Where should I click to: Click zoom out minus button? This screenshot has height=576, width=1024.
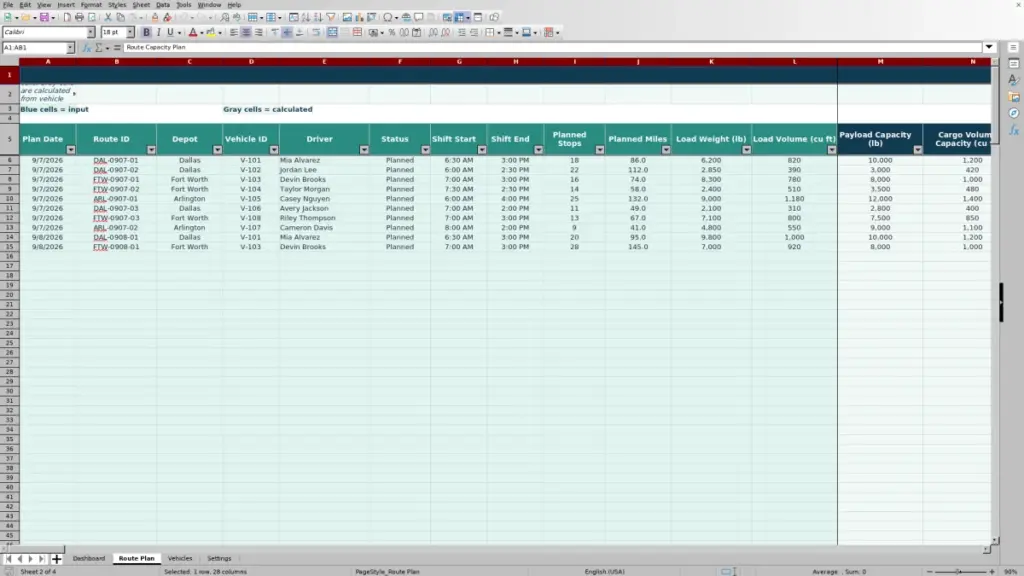(x=929, y=572)
